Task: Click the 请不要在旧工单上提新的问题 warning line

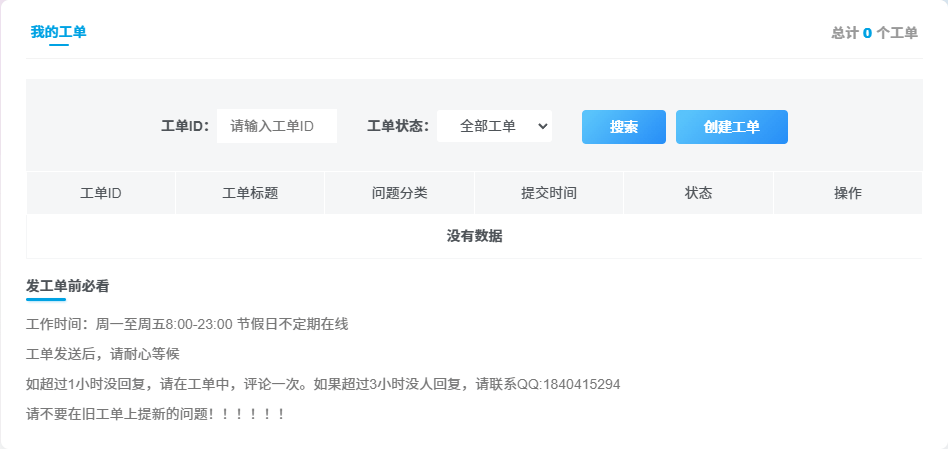Action: pos(157,413)
